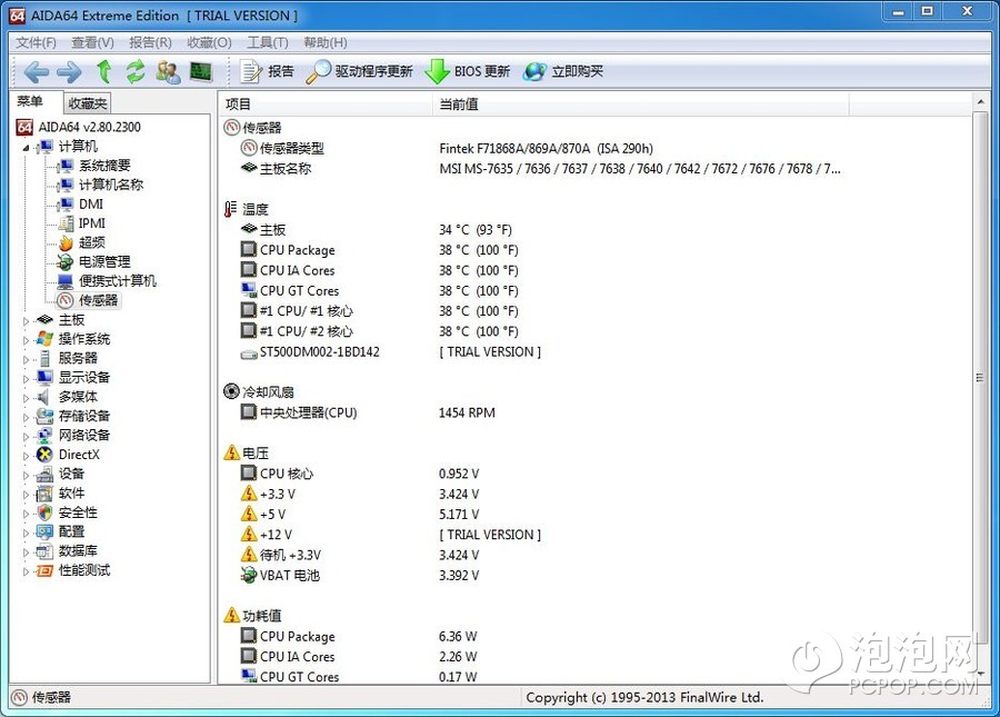Select the CPU 核心 voltage row

coord(360,473)
